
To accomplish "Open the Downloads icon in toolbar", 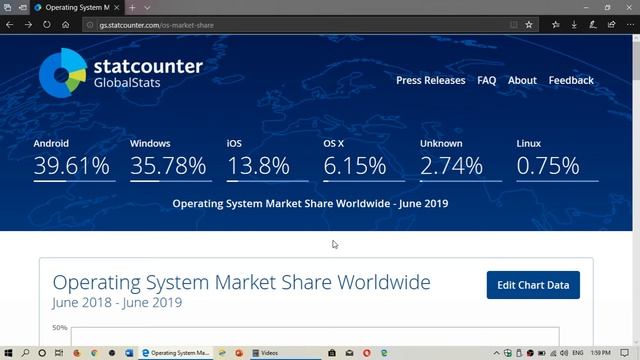I will click(574, 25).
